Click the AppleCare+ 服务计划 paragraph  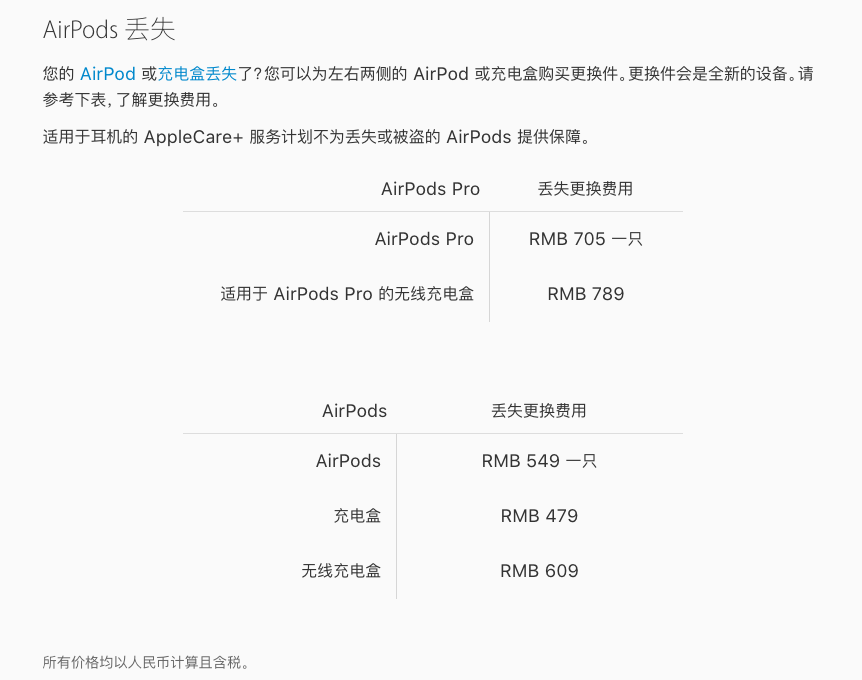pyautogui.click(x=316, y=137)
